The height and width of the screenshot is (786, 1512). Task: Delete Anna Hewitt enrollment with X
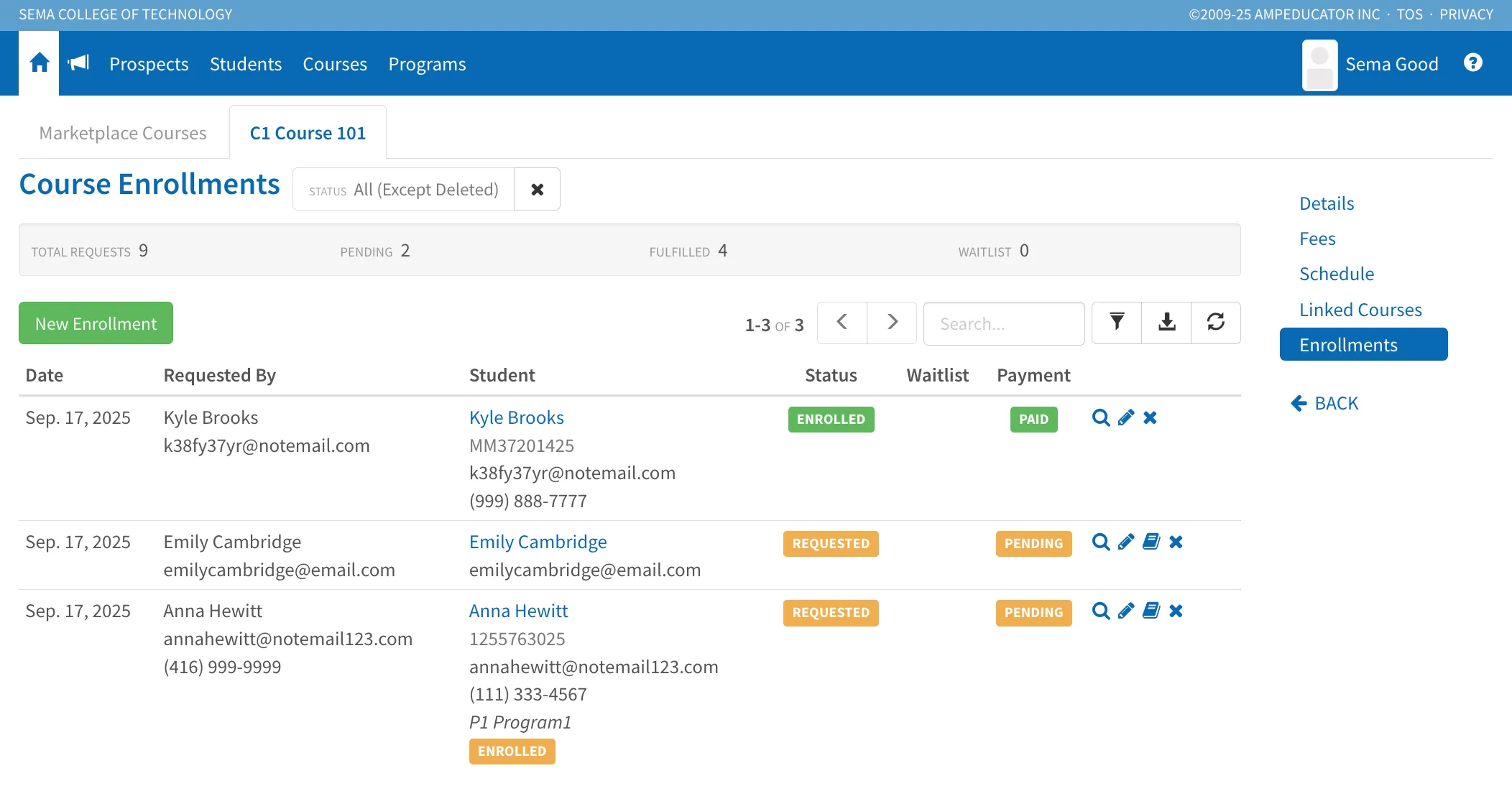(x=1176, y=611)
